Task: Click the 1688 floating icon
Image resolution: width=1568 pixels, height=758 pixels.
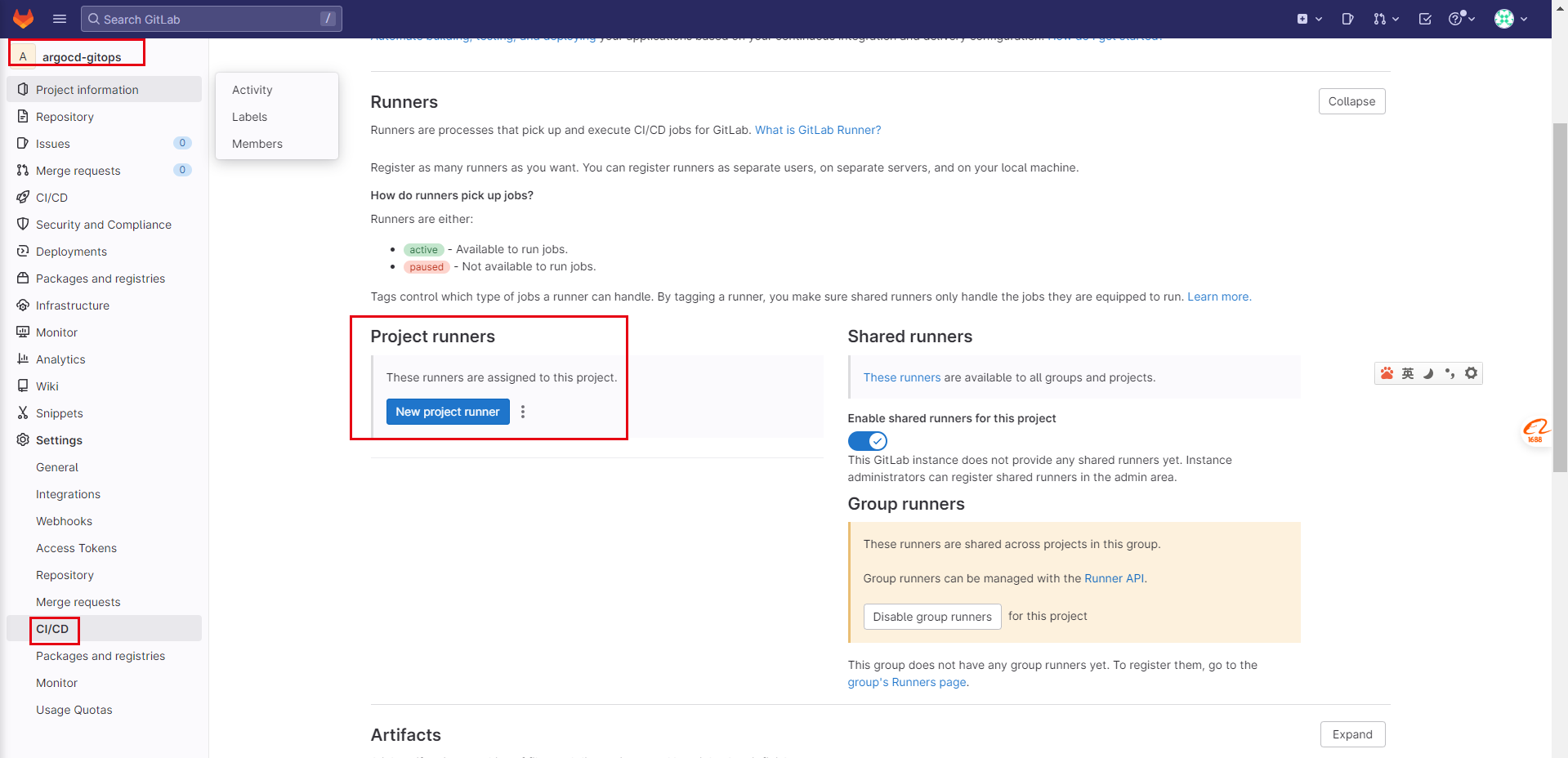Action: click(x=1535, y=430)
